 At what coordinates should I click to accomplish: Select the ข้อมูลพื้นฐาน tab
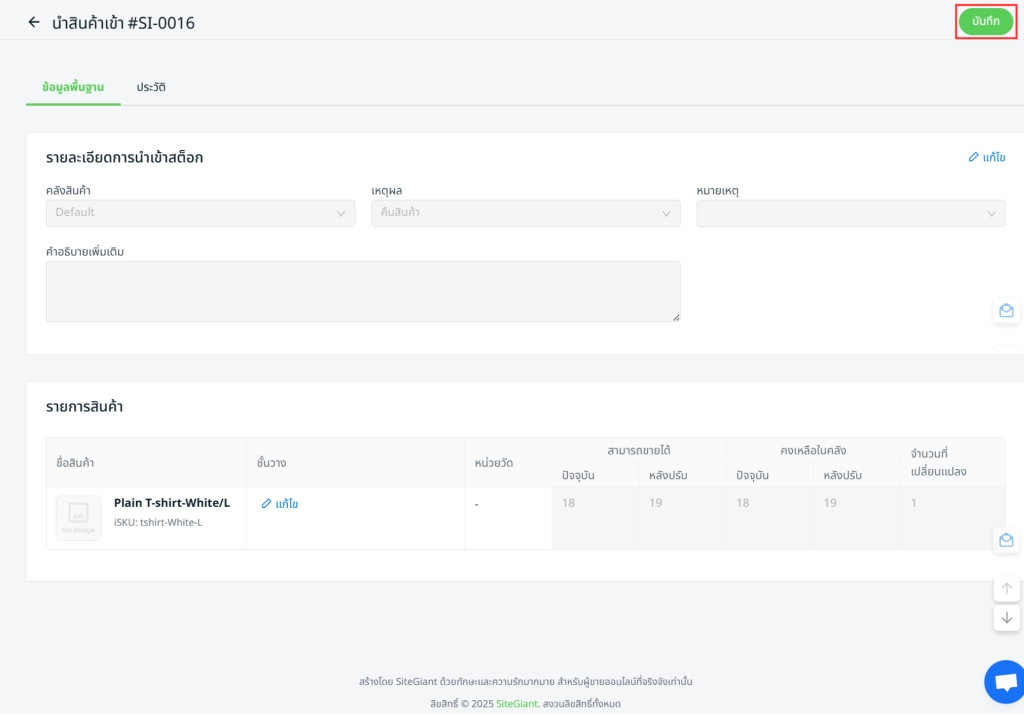pos(73,87)
